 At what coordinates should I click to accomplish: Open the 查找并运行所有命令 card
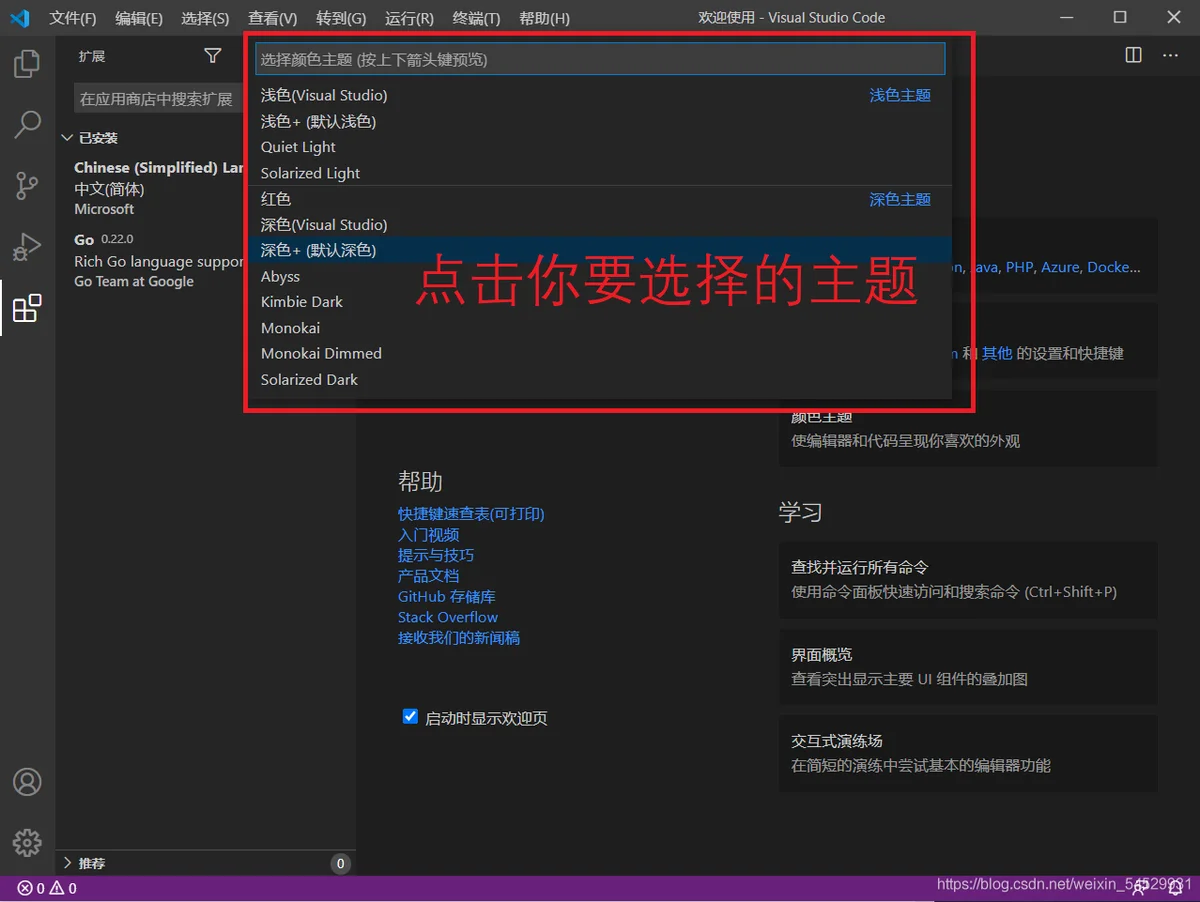[x=968, y=579]
